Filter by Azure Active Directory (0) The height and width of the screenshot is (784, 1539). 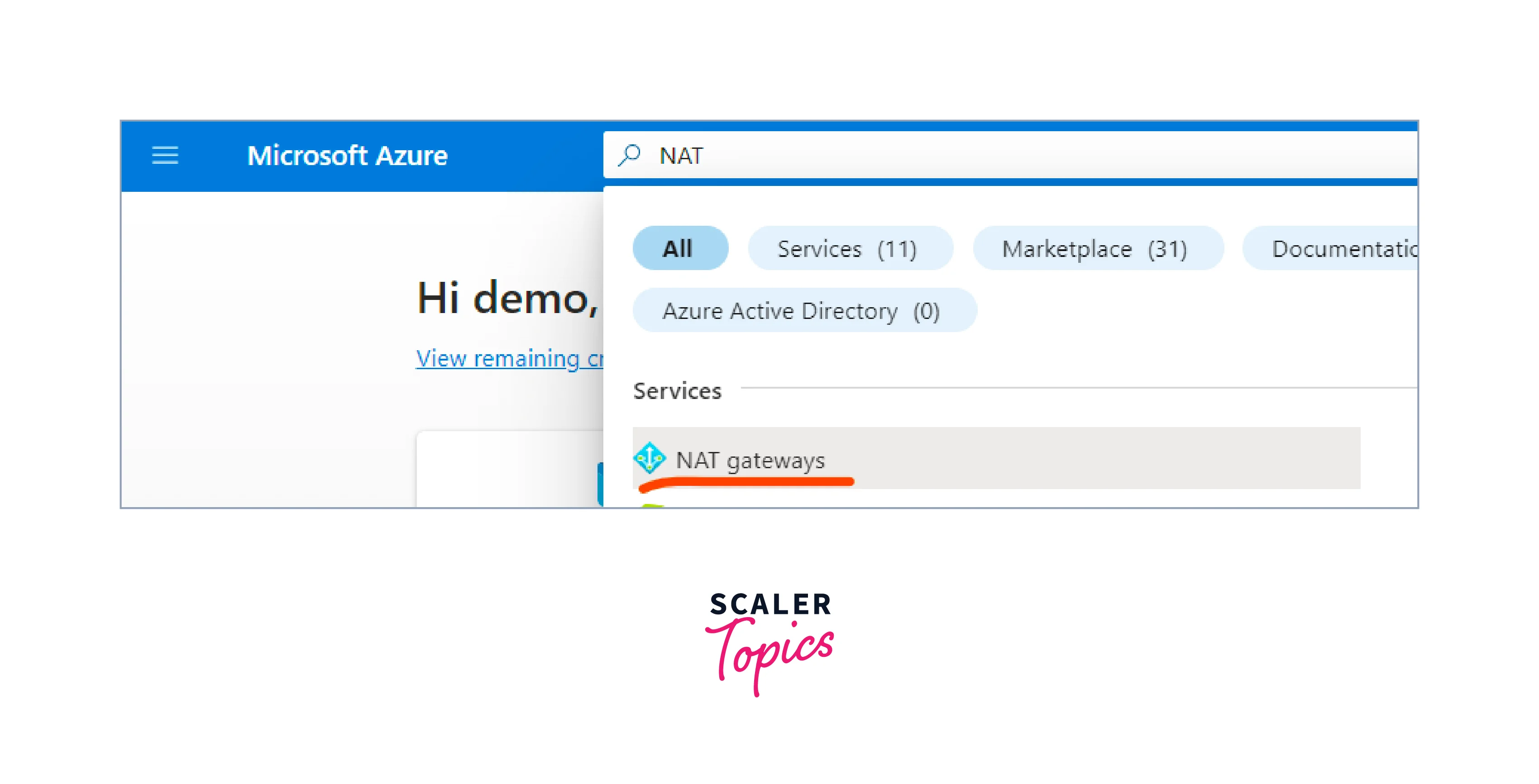pos(805,310)
